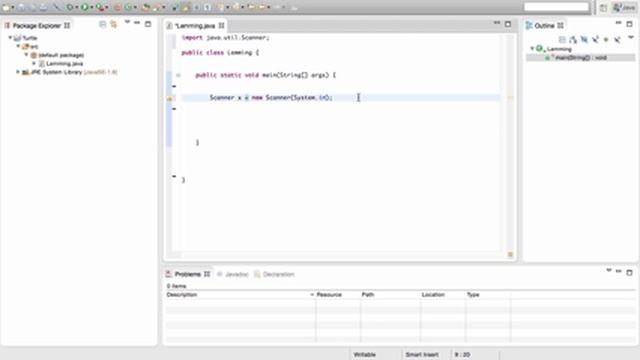Click in the Quick Access search field
The height and width of the screenshot is (360, 640).
(x=556, y=7)
